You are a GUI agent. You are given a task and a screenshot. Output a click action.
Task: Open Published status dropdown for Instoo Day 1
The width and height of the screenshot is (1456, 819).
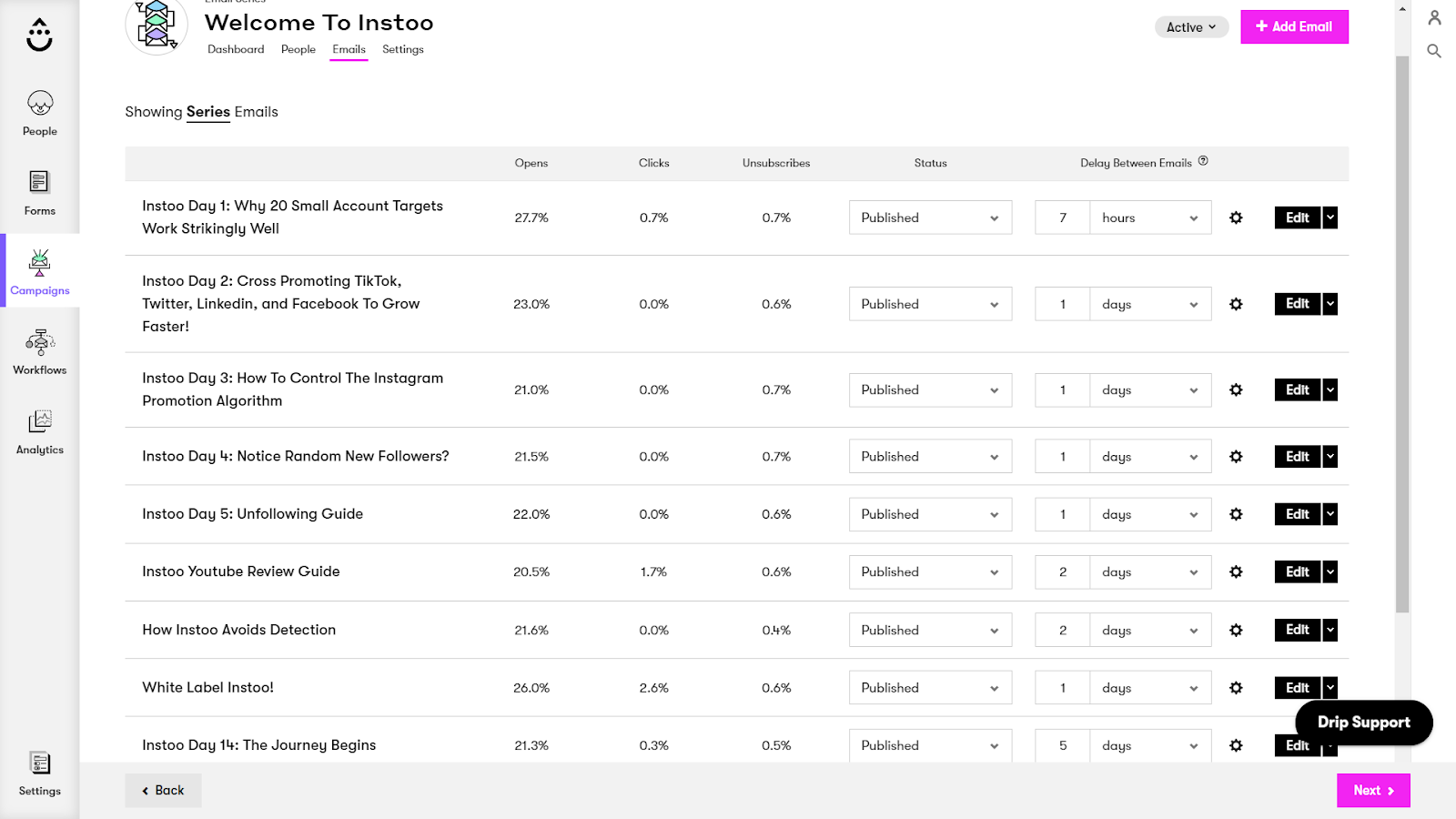[930, 217]
